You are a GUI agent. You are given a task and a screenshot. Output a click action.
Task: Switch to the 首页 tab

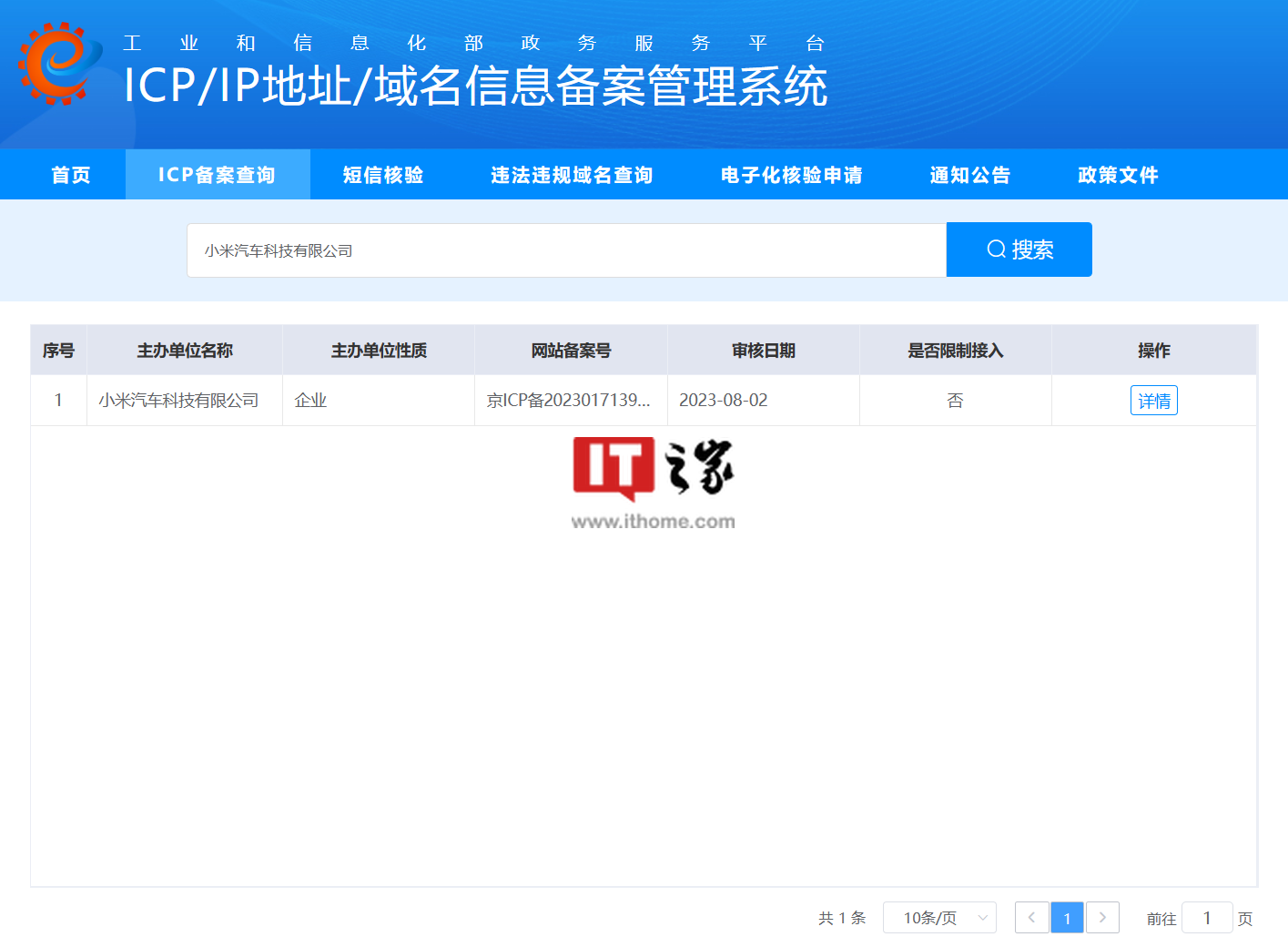click(x=71, y=174)
